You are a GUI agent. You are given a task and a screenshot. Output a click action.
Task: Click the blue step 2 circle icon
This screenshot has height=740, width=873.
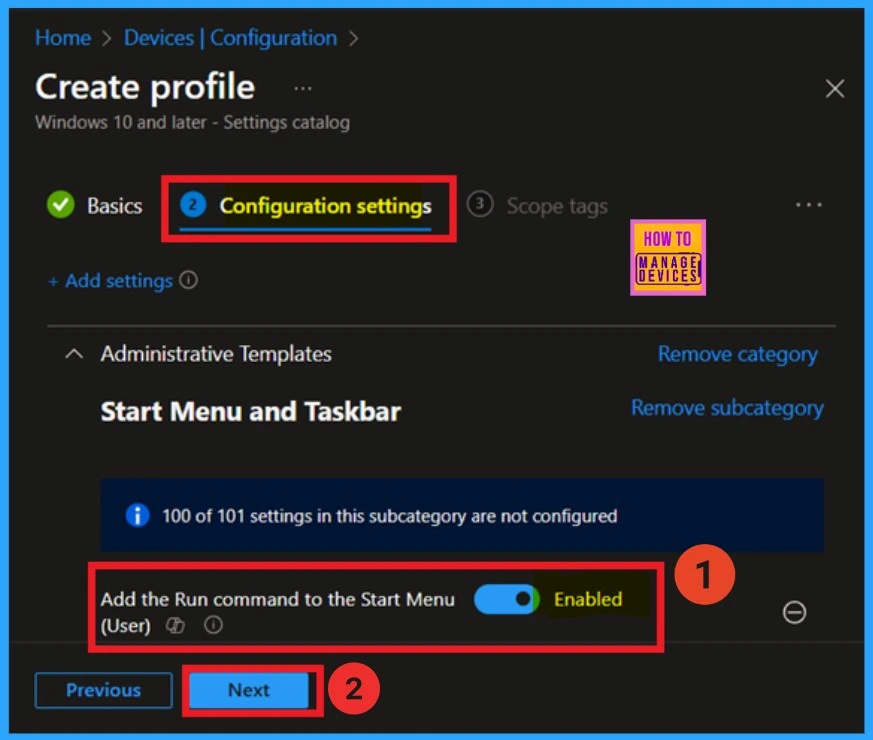click(x=193, y=204)
